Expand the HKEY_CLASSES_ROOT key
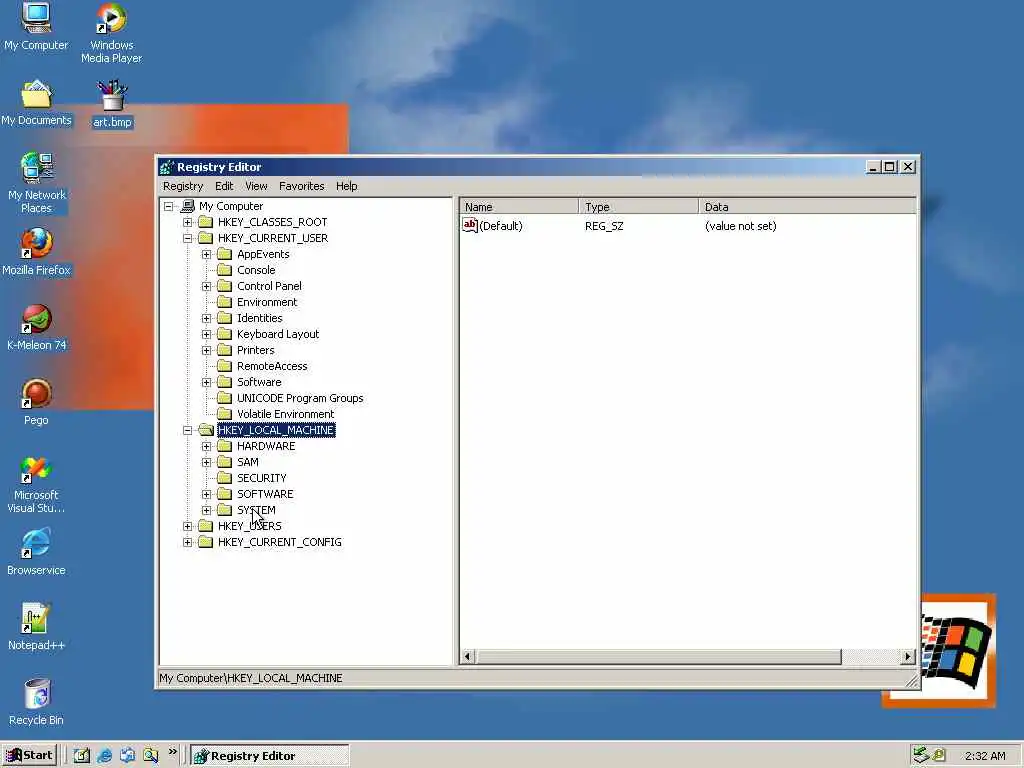Image resolution: width=1024 pixels, height=768 pixels. [x=187, y=222]
